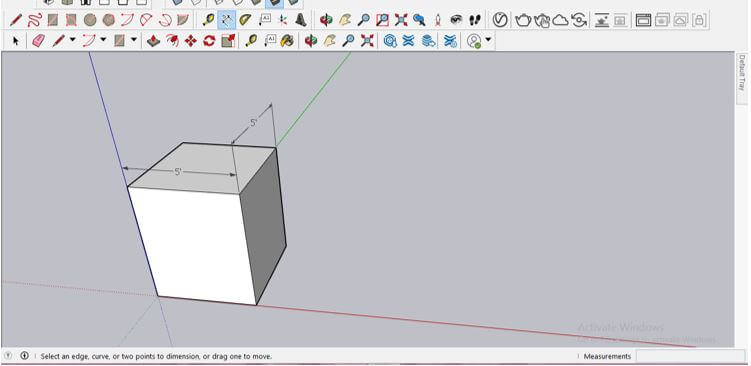Activate the Push/Pull tool

[x=153, y=41]
